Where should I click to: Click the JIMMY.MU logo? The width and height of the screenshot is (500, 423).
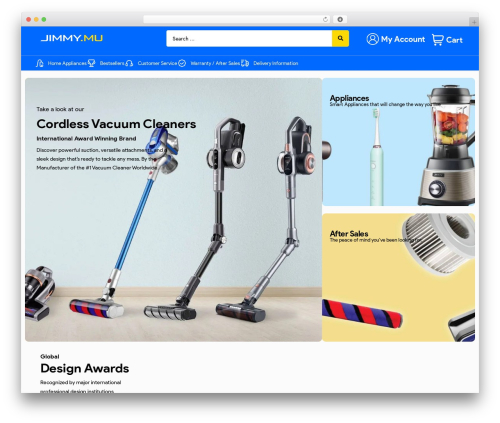[72, 38]
